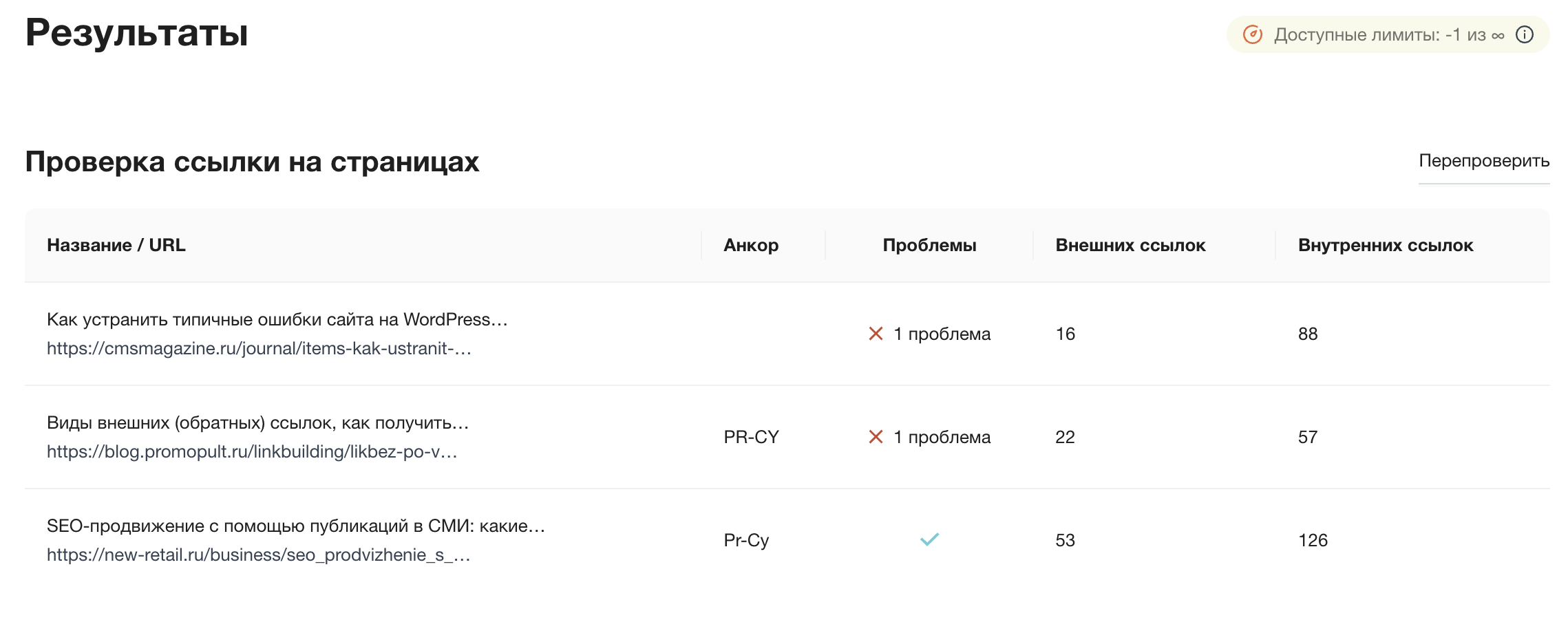Viewport: 1568px width, 622px height.
Task: Click the external backlinks types article title
Action: click(x=257, y=422)
